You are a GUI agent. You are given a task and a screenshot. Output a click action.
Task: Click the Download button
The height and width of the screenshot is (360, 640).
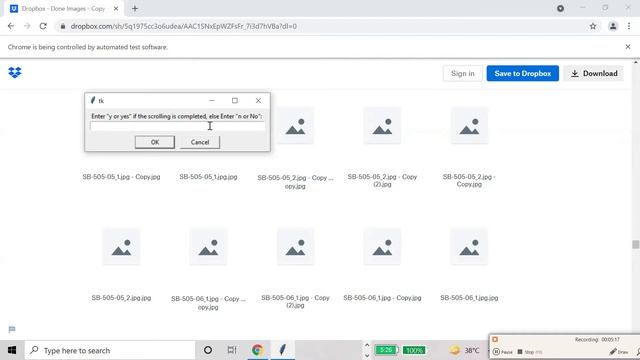coord(594,73)
